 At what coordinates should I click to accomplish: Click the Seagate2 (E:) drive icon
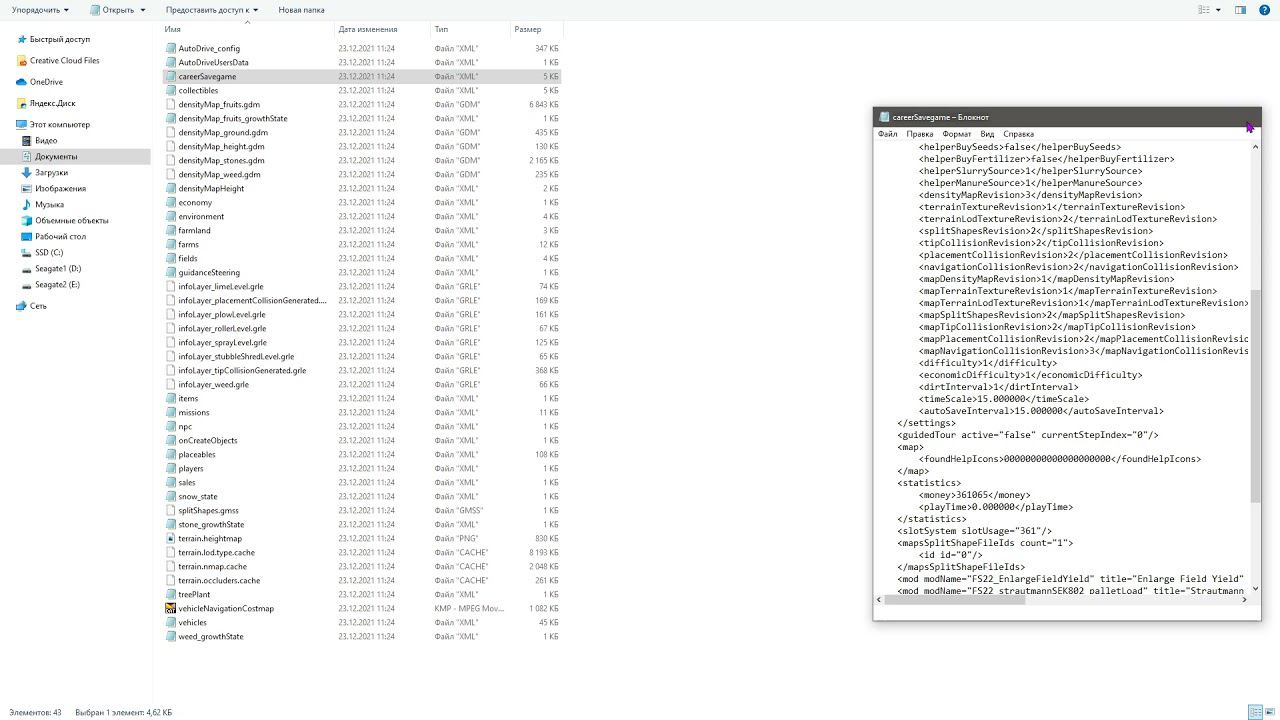pos(27,284)
